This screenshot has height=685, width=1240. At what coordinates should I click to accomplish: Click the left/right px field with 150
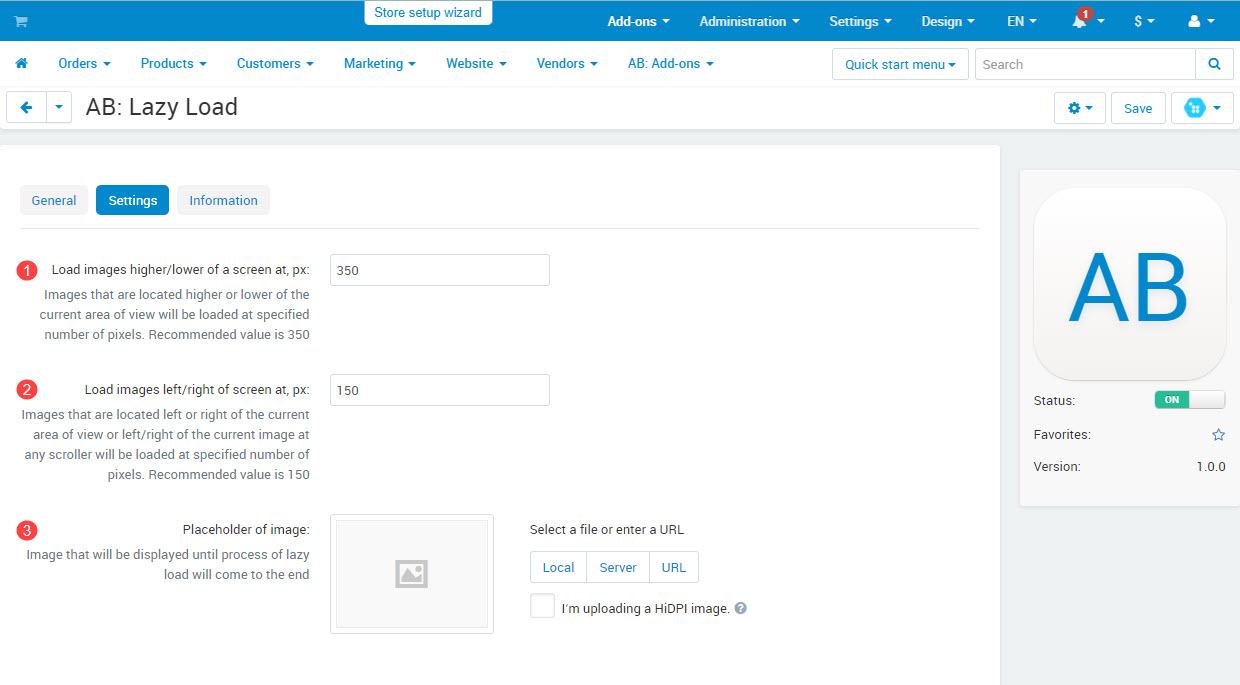[x=440, y=390]
